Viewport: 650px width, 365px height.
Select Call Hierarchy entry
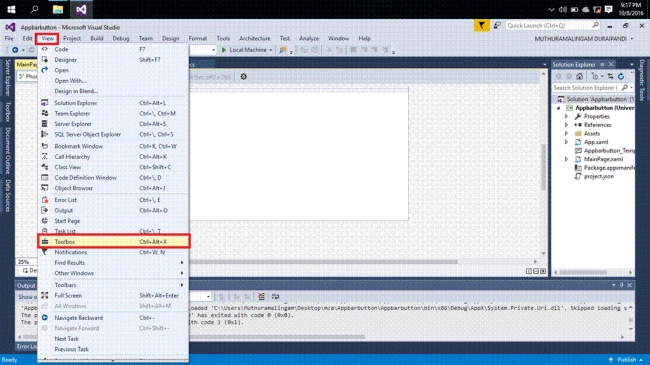(114, 157)
